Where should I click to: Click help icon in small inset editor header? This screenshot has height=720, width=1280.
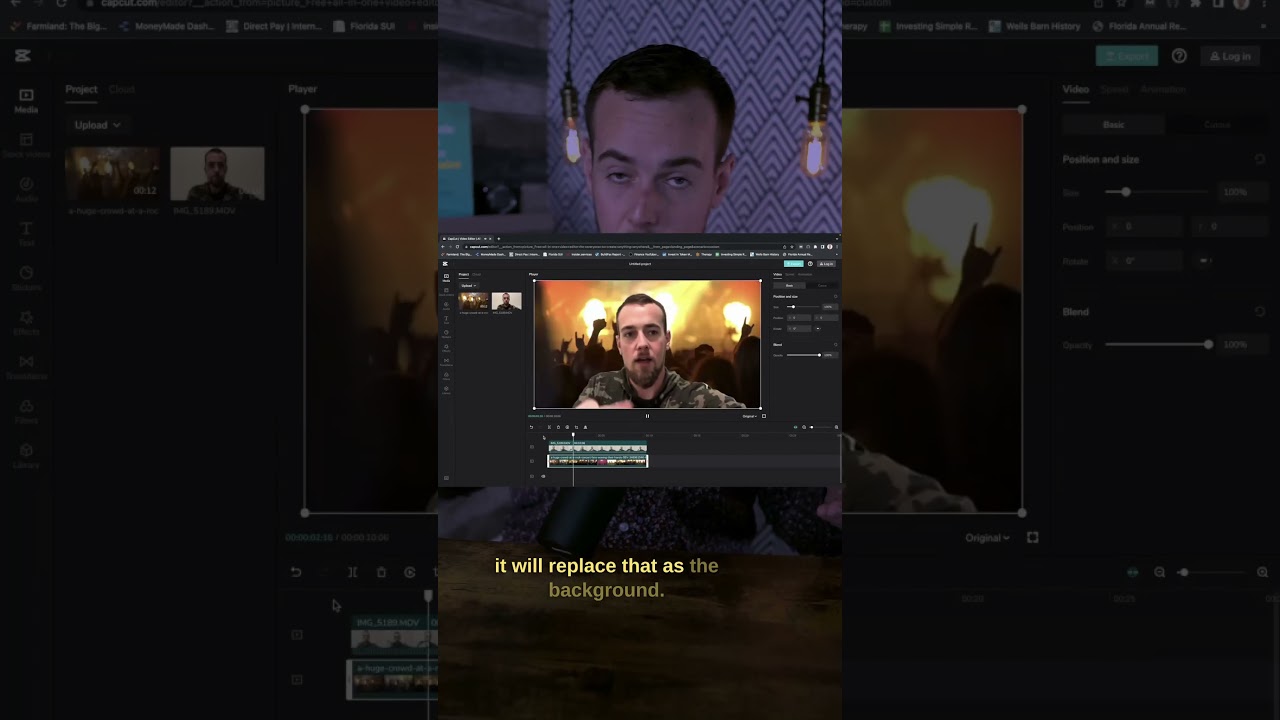click(x=810, y=264)
